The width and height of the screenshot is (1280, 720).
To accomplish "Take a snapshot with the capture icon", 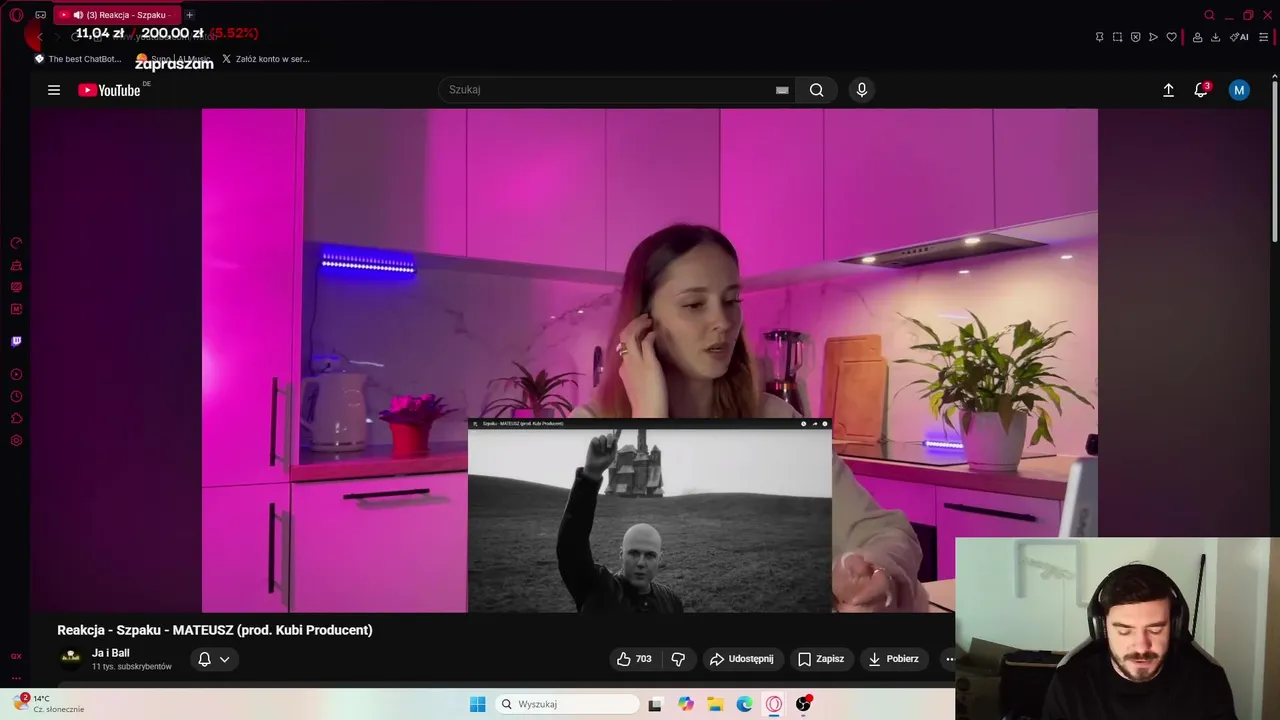I will [x=1117, y=37].
